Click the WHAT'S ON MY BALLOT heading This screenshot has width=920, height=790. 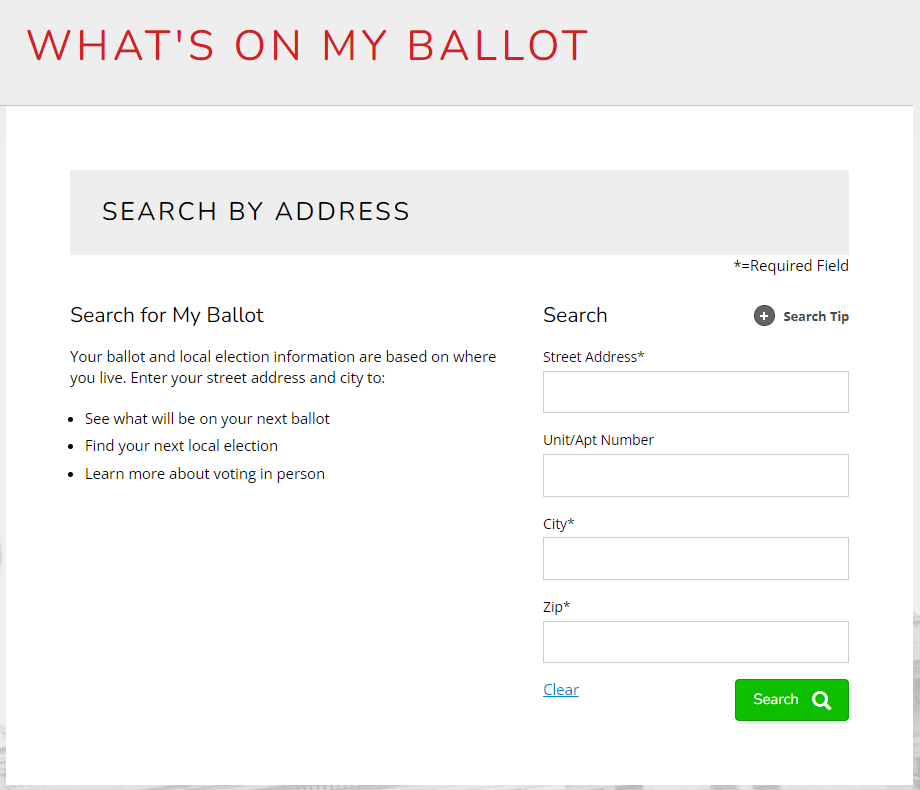coord(308,45)
